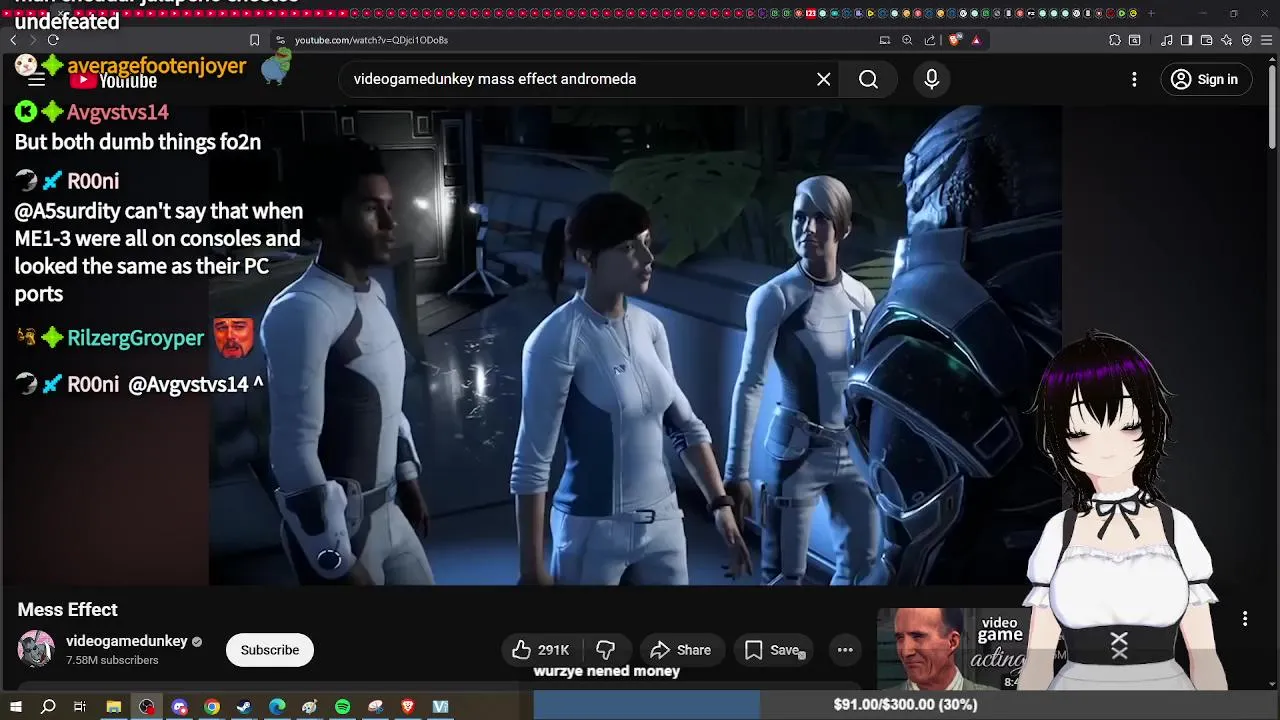Image resolution: width=1280 pixels, height=720 pixels.
Task: Open the Windows Start menu
Action: (15, 707)
